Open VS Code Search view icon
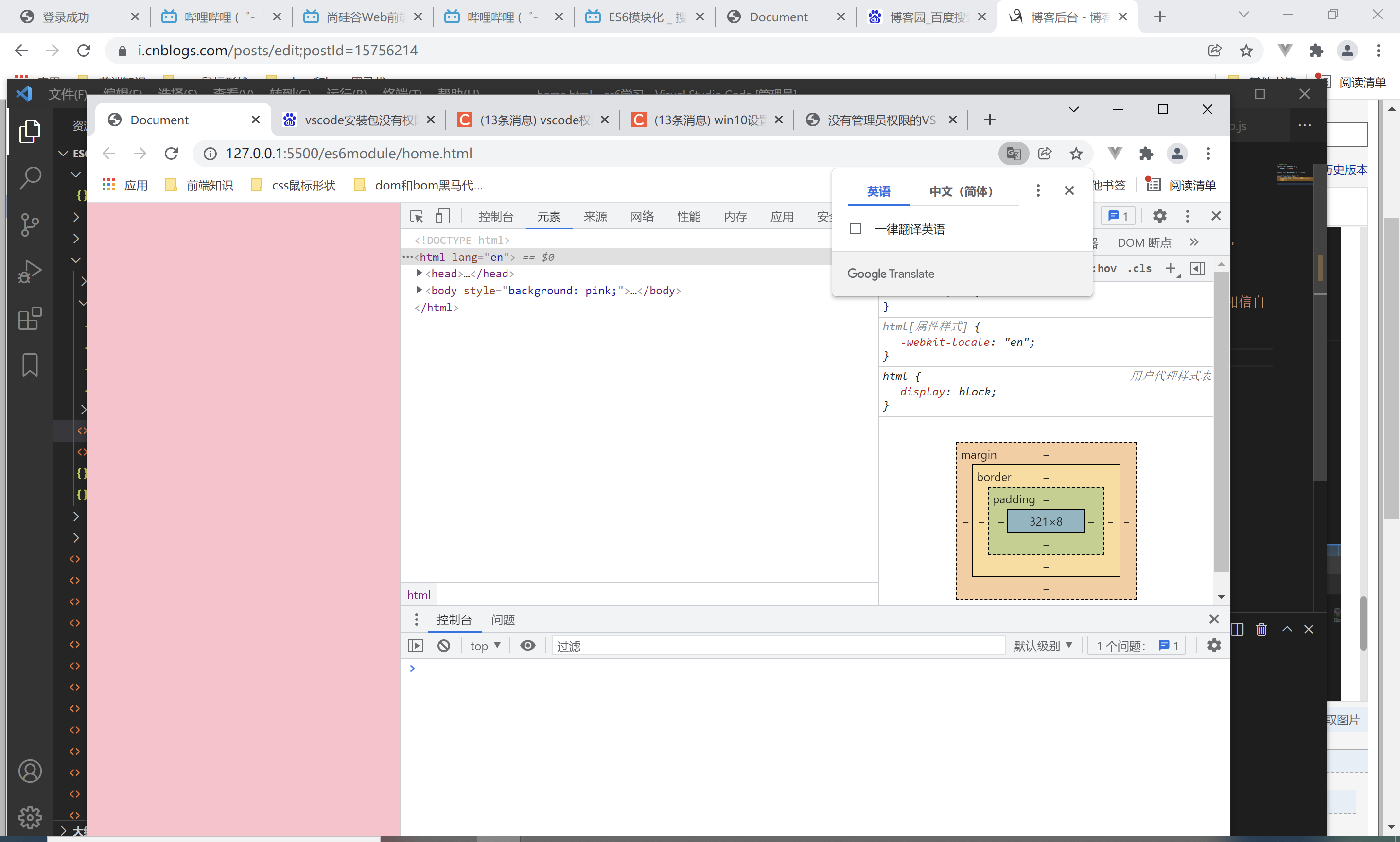The height and width of the screenshot is (842, 1400). [x=30, y=178]
